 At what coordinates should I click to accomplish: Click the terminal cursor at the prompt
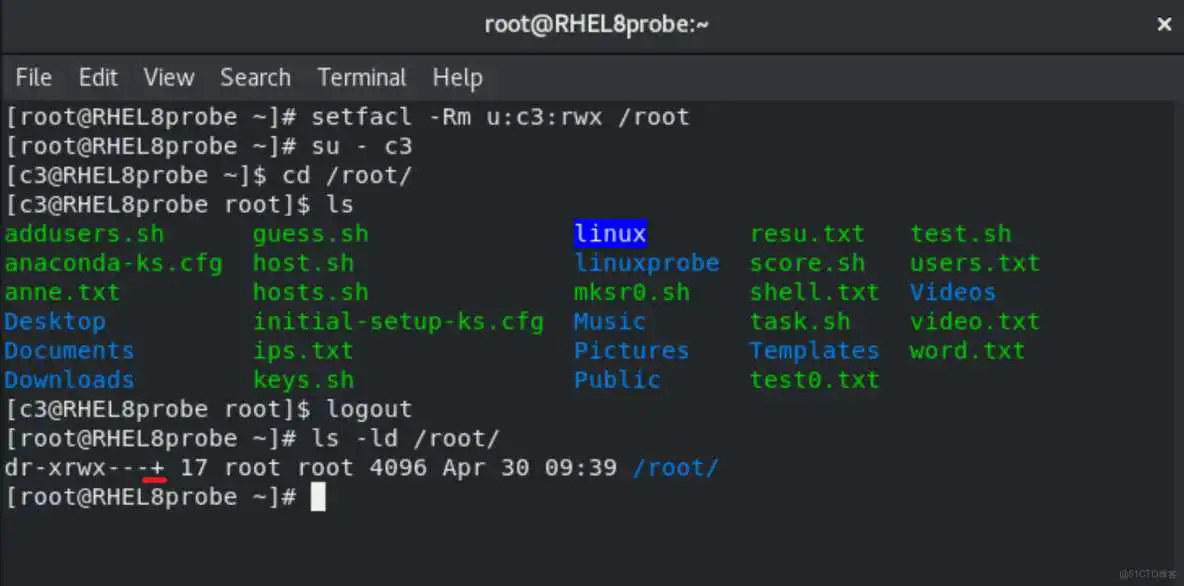[318, 497]
